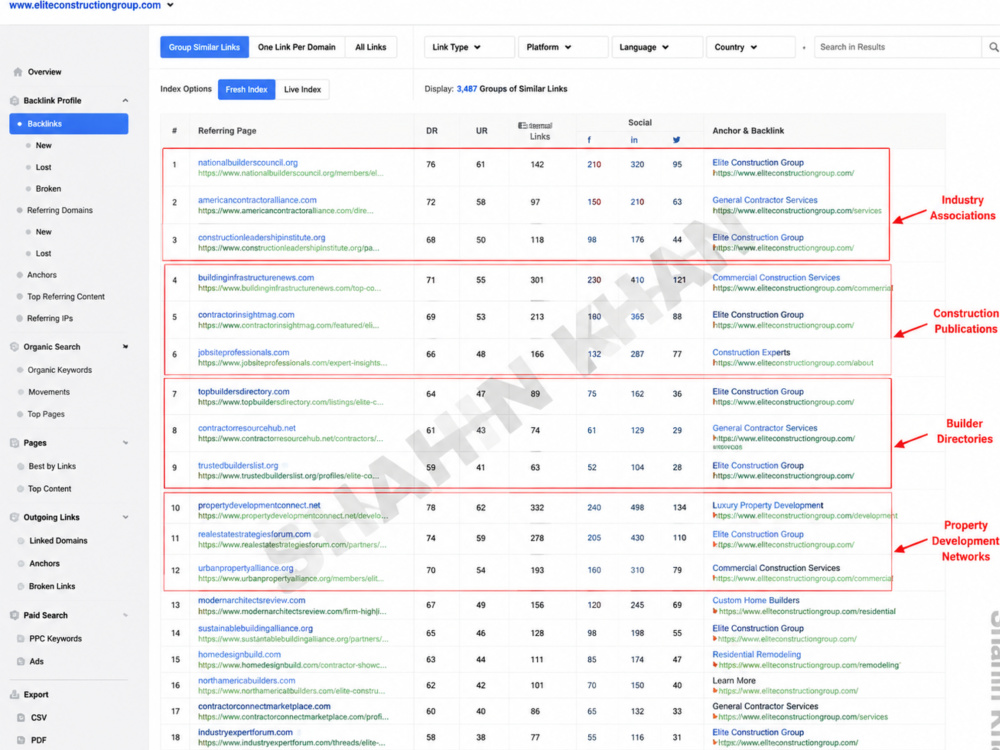Open the Country dropdown
This screenshot has width=1000, height=750.
(x=751, y=47)
